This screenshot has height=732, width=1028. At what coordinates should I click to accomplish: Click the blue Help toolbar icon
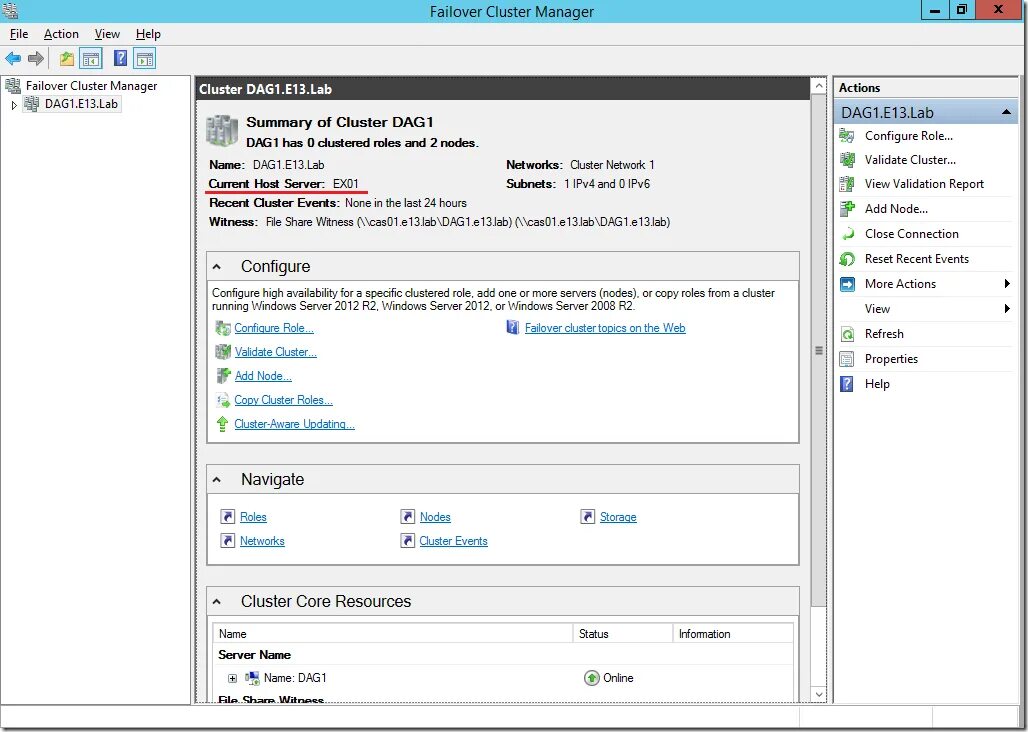(x=120, y=58)
